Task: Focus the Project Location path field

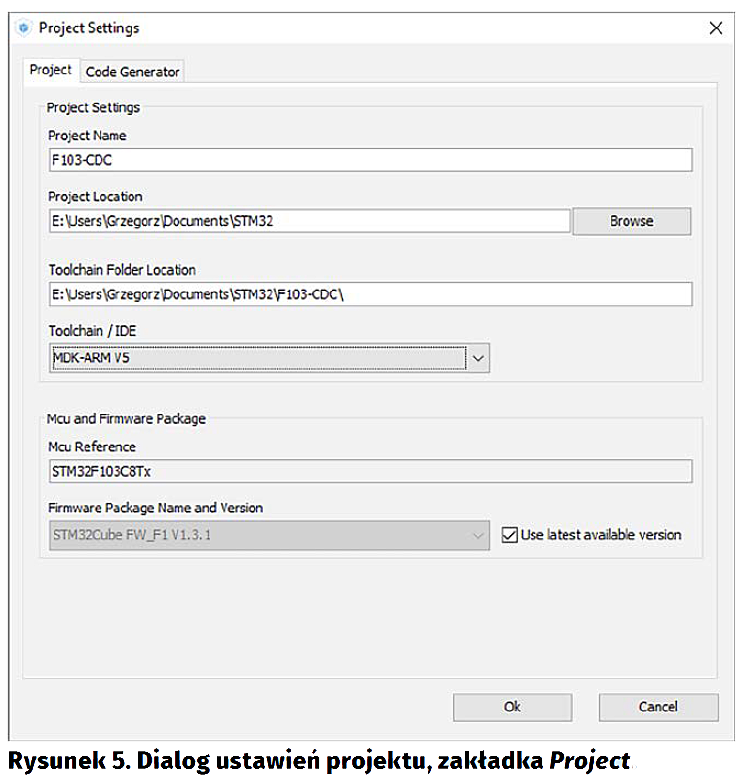Action: pos(310,221)
